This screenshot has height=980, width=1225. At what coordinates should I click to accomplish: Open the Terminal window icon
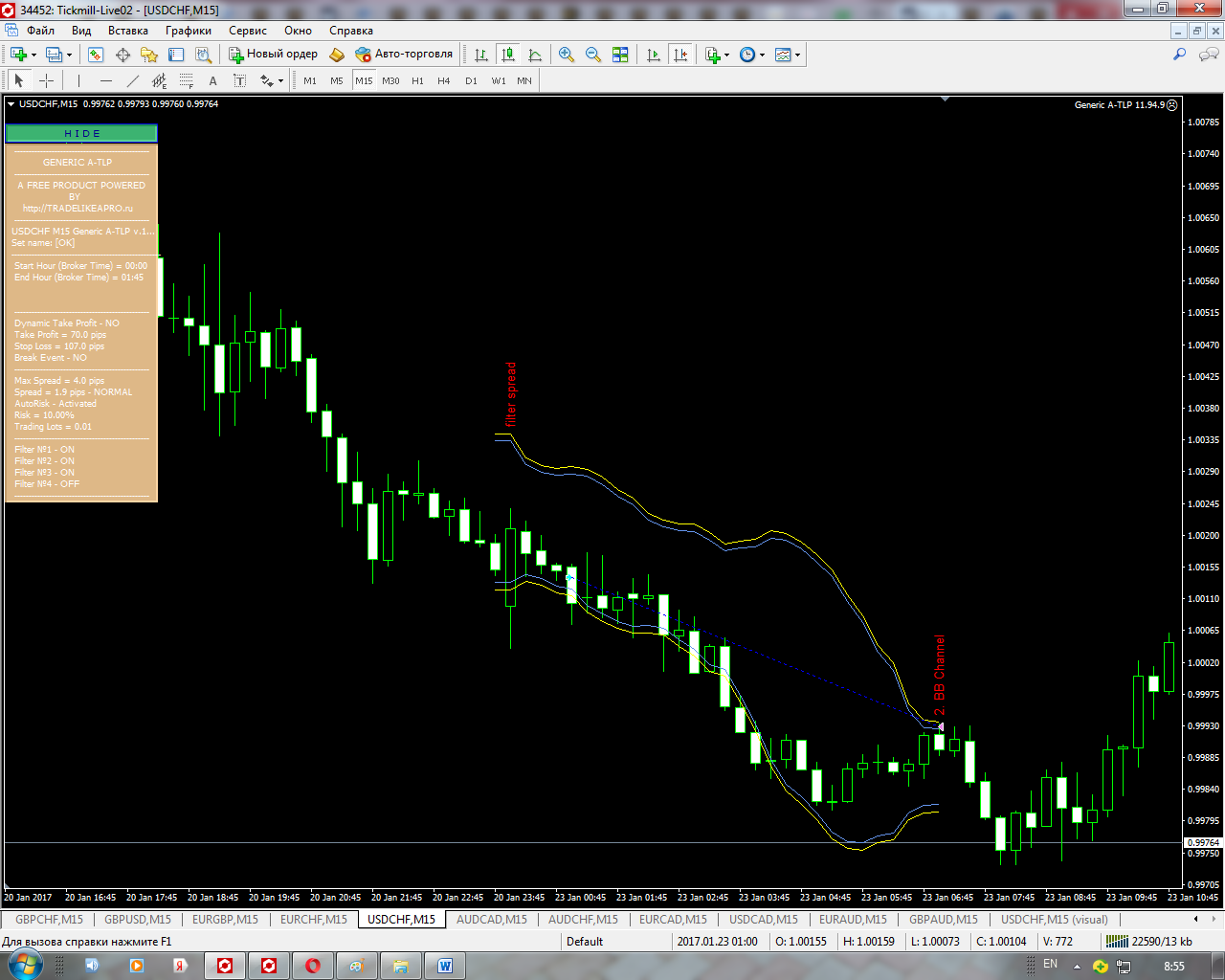point(176,55)
